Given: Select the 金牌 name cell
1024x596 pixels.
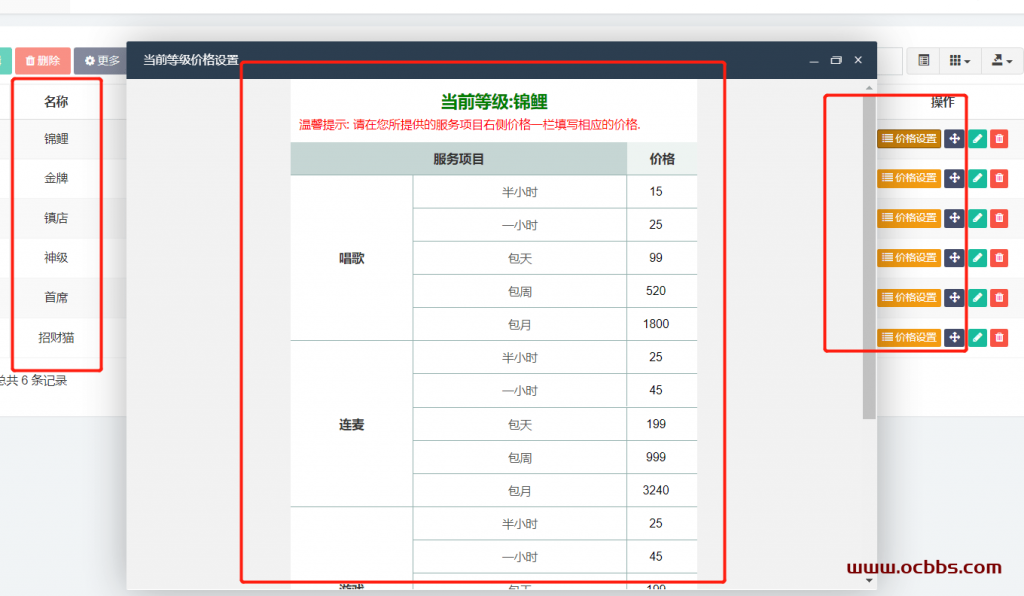Looking at the screenshot, I should [56, 178].
